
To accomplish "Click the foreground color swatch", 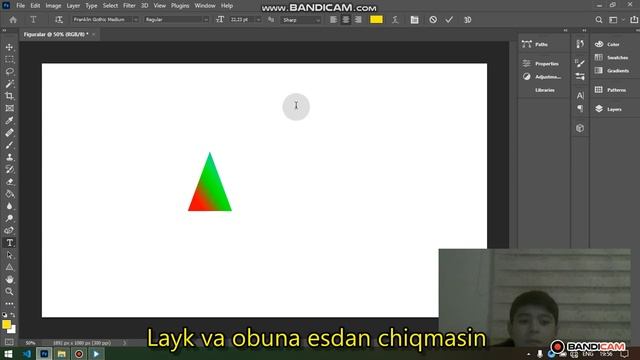I will (x=6, y=324).
